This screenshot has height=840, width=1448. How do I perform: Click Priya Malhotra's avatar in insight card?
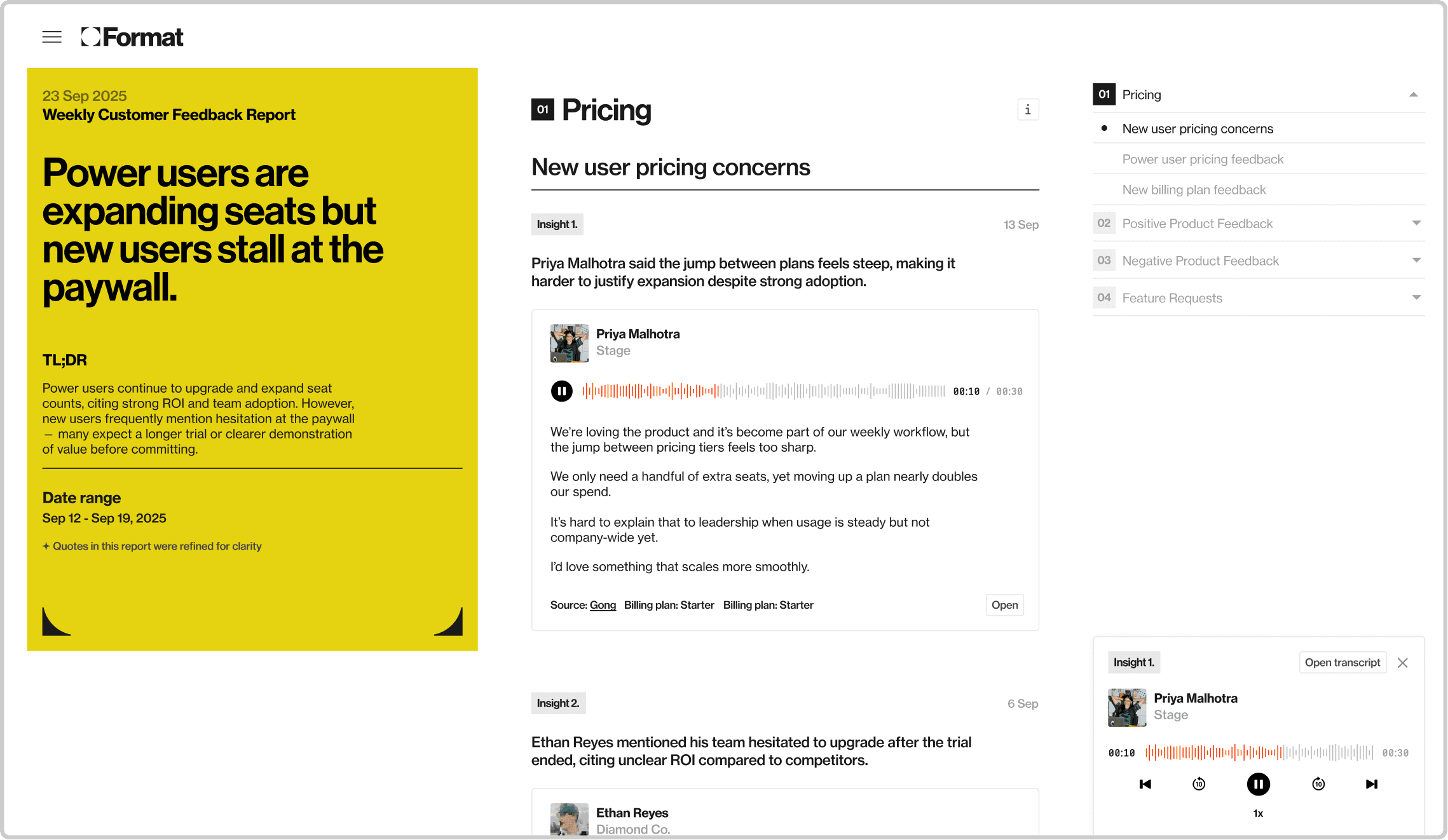(x=569, y=343)
